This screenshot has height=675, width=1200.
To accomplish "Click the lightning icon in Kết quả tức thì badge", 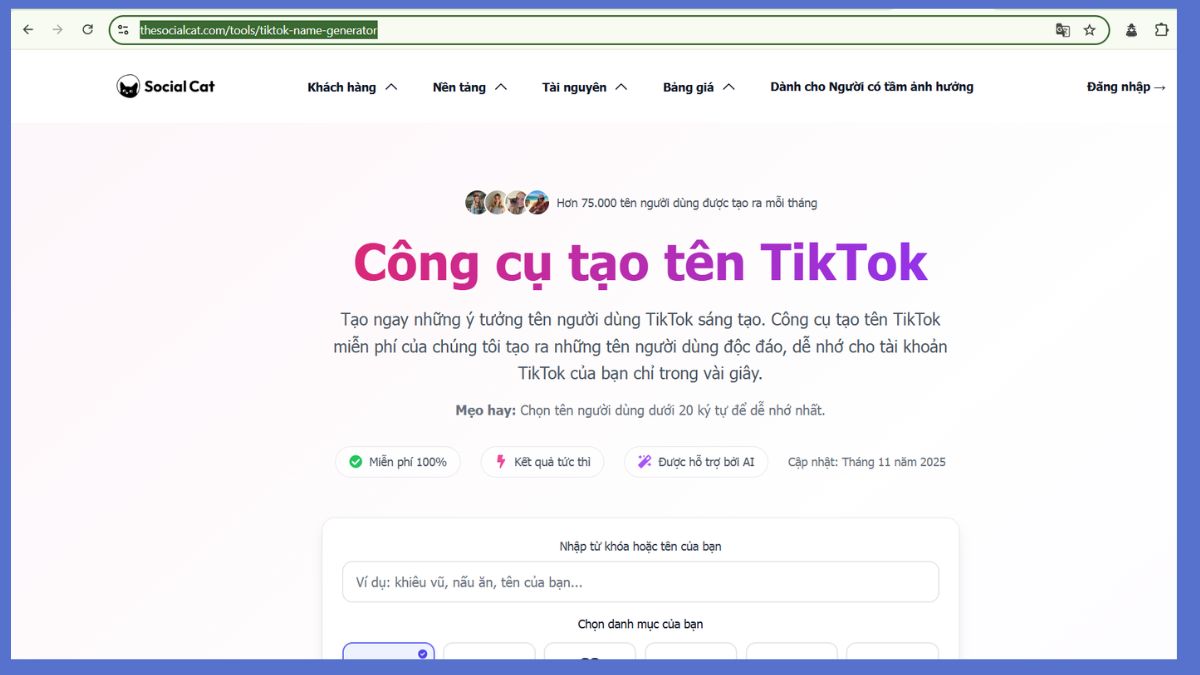I will [x=501, y=462].
